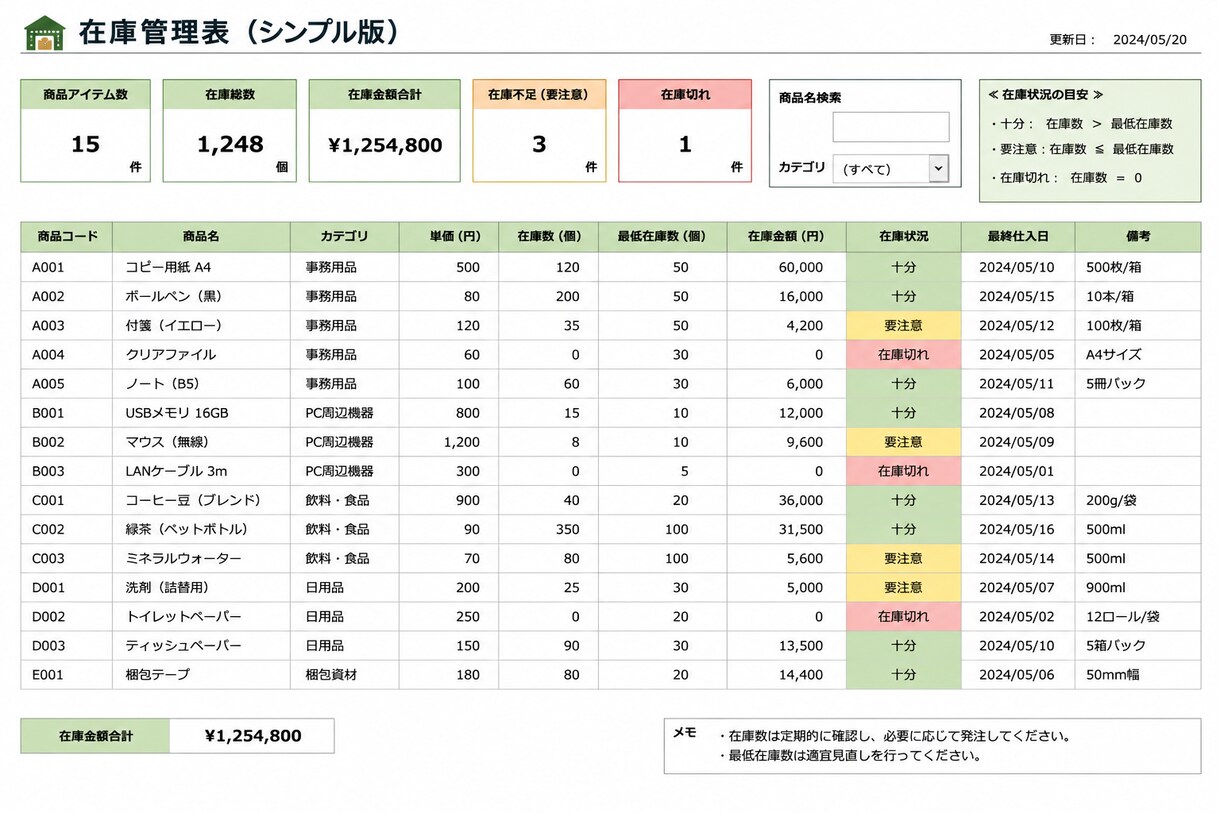Select cell 洗剤（詰替用）
This screenshot has width=1220, height=813.
click(x=201, y=587)
